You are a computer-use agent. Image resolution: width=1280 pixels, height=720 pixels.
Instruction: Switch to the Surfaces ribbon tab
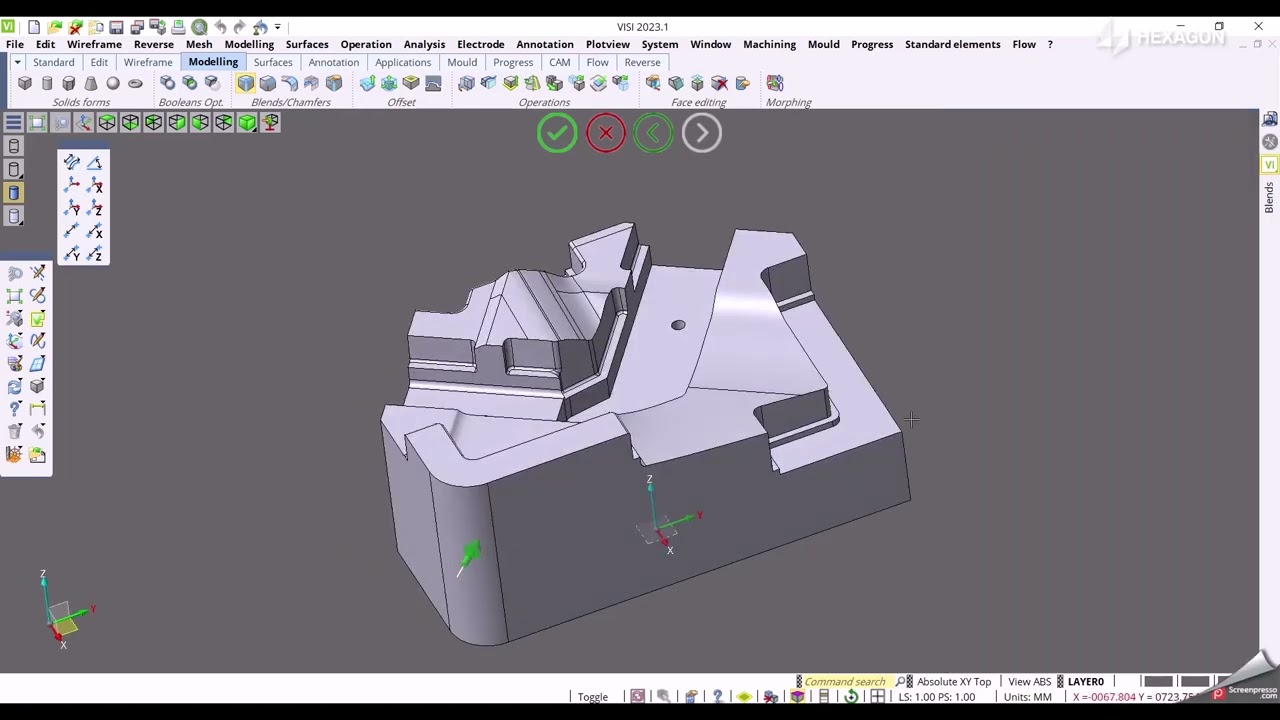(x=272, y=62)
